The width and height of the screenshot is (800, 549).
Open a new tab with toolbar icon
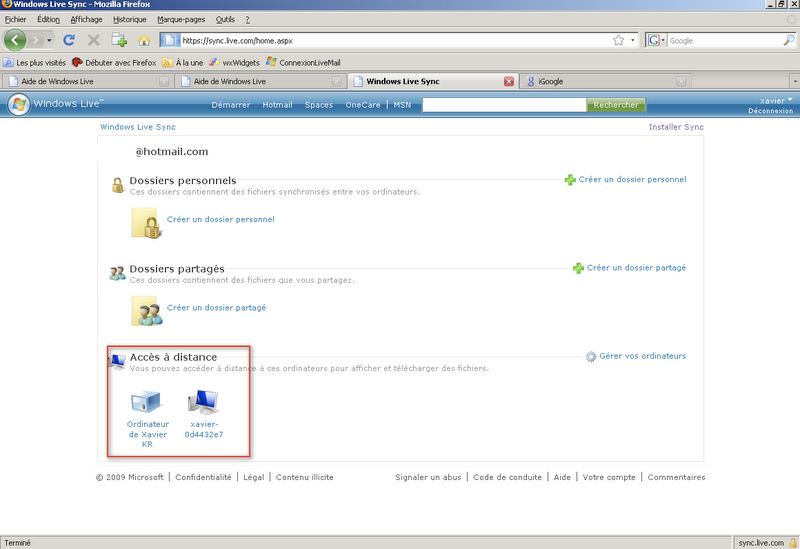tap(119, 40)
